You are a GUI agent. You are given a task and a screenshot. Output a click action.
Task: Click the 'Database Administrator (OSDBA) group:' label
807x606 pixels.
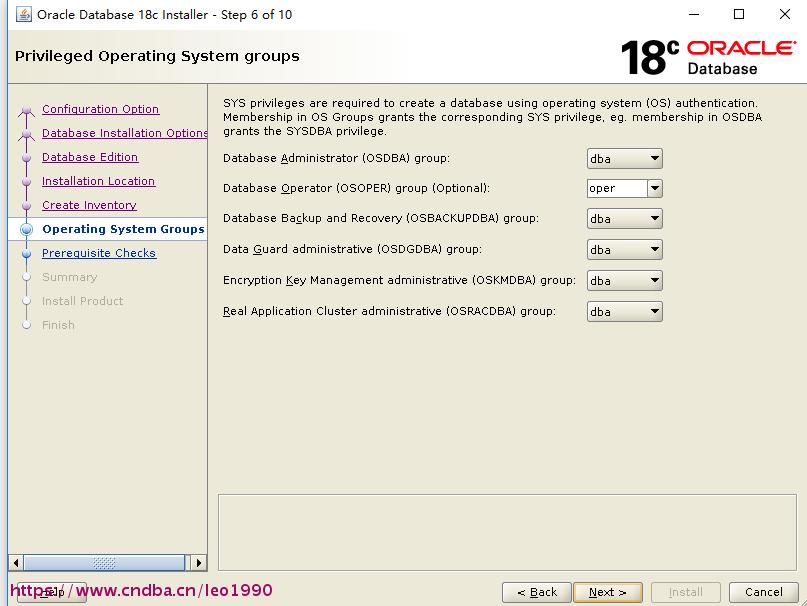tap(336, 158)
